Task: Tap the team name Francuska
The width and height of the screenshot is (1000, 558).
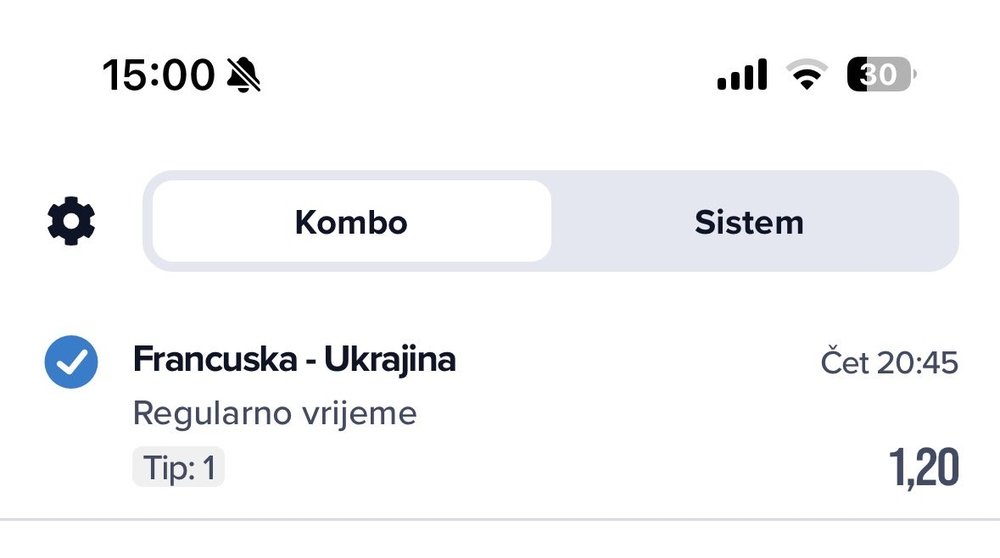Action: pos(216,359)
